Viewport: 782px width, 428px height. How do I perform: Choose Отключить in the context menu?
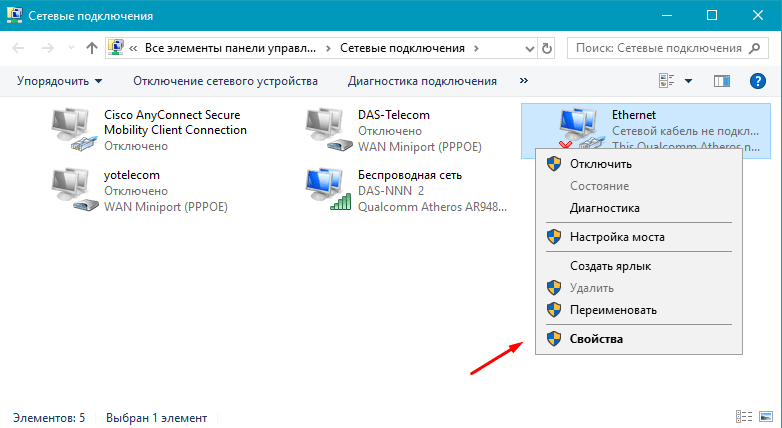(600, 164)
